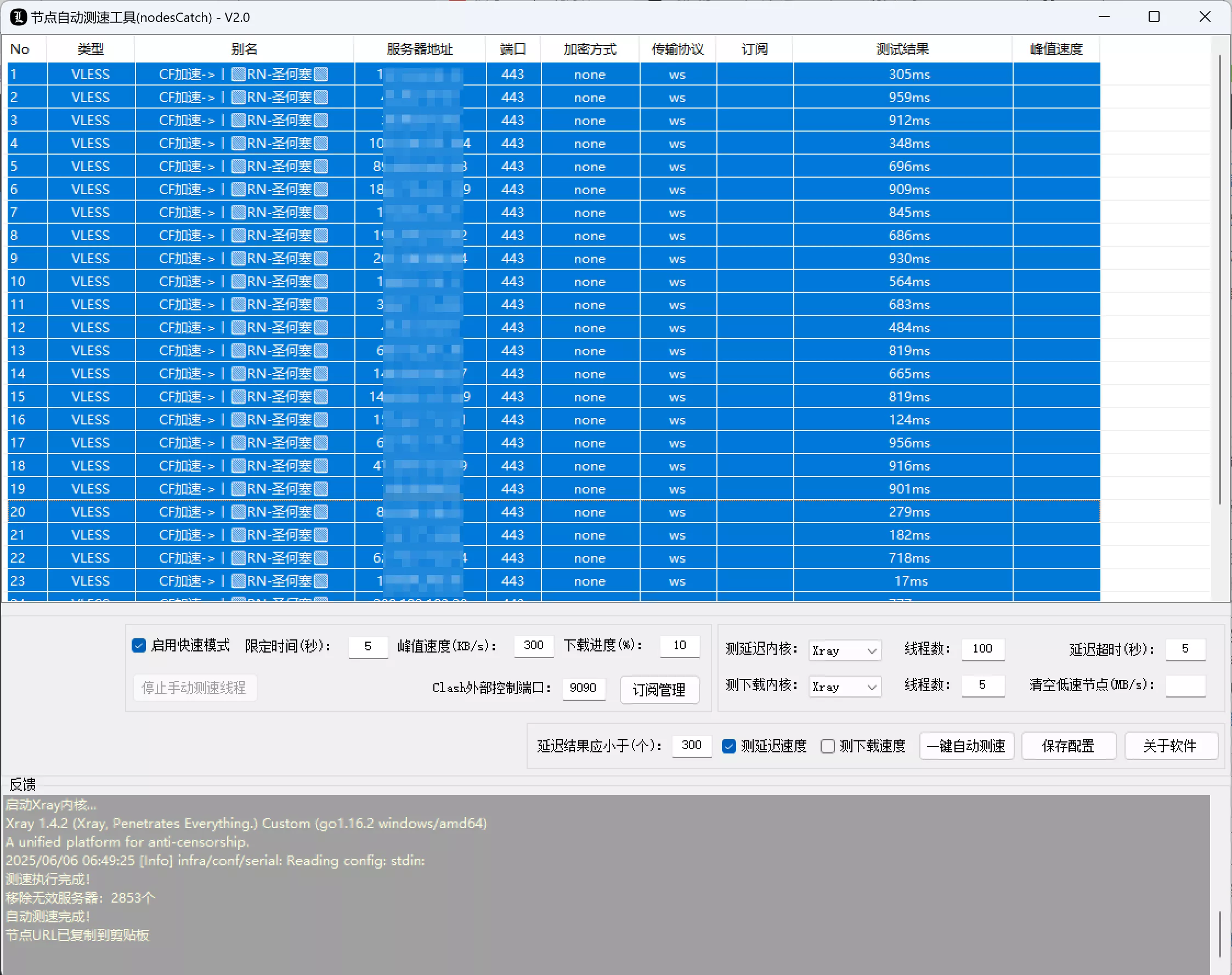The image size is (1232, 975).
Task: Click the 限定时间 input showing 5
Action: tap(368, 647)
